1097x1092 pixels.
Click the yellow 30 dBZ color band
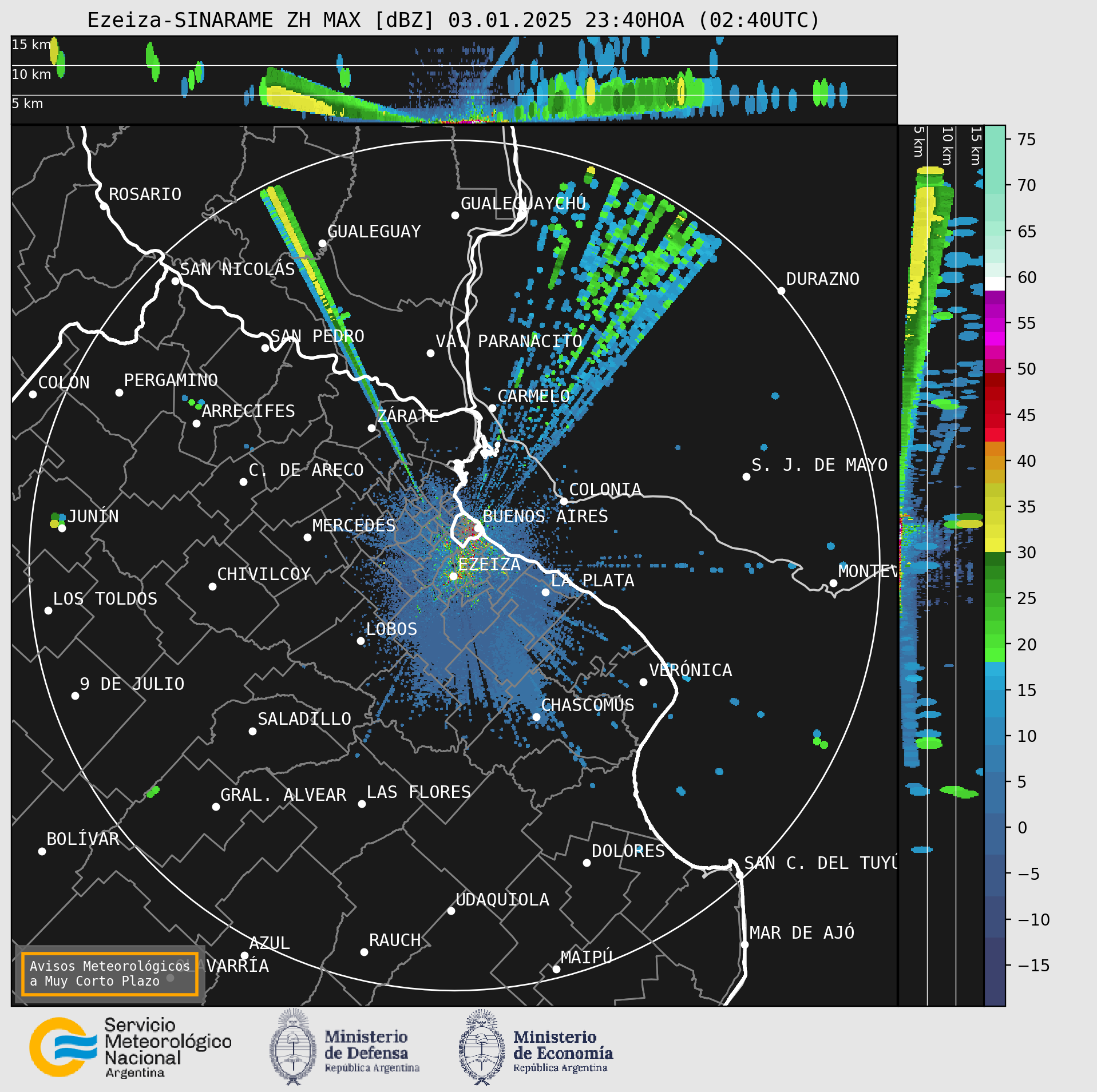click(995, 545)
